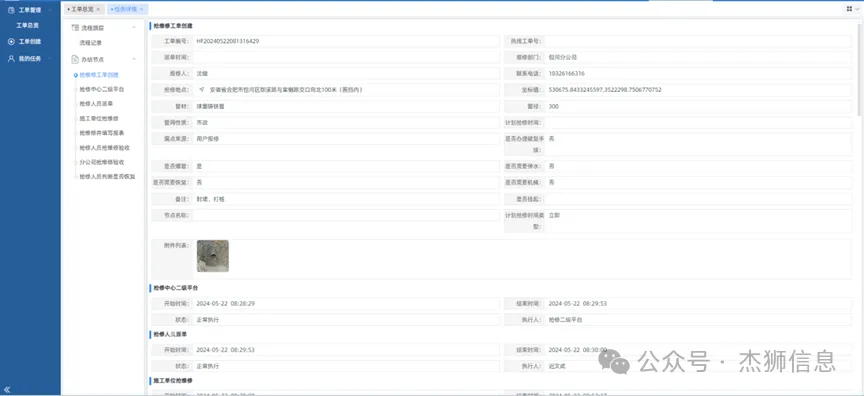Viewport: 864px width, 396px height.
Task: Open 工单创建 in the left sidebar
Action: (x=30, y=42)
